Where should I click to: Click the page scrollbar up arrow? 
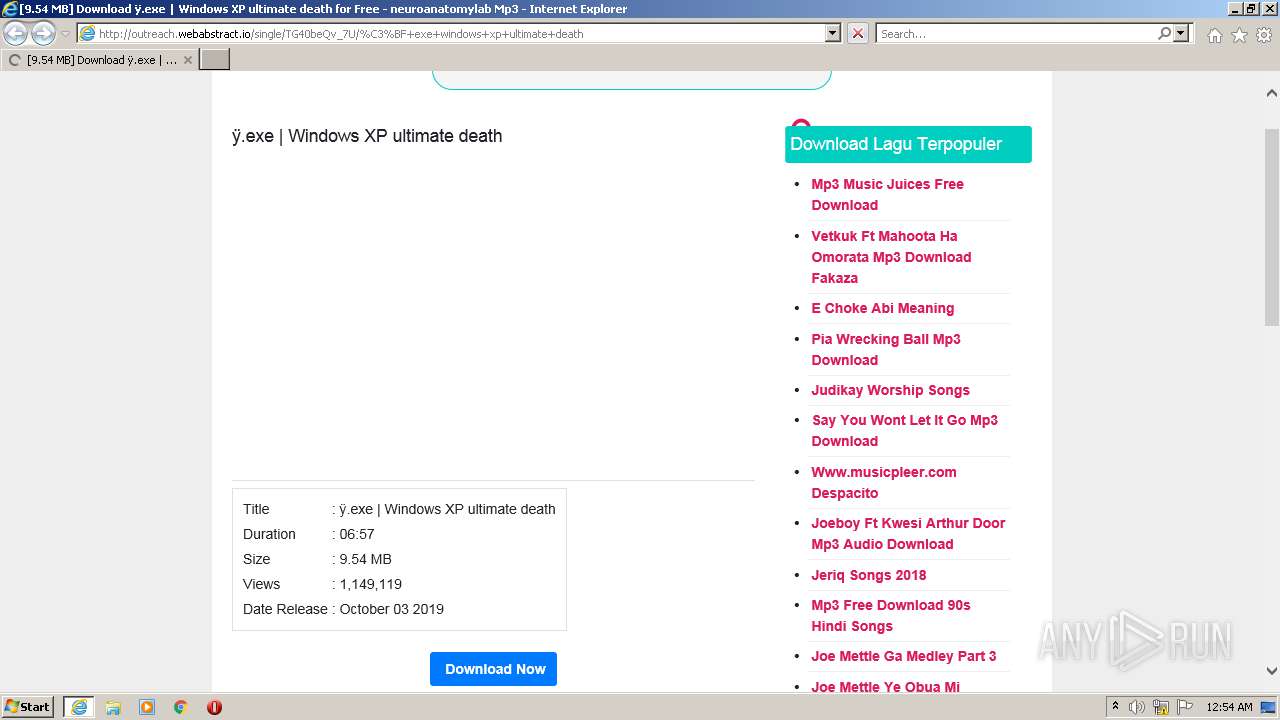pyautogui.click(x=1271, y=93)
